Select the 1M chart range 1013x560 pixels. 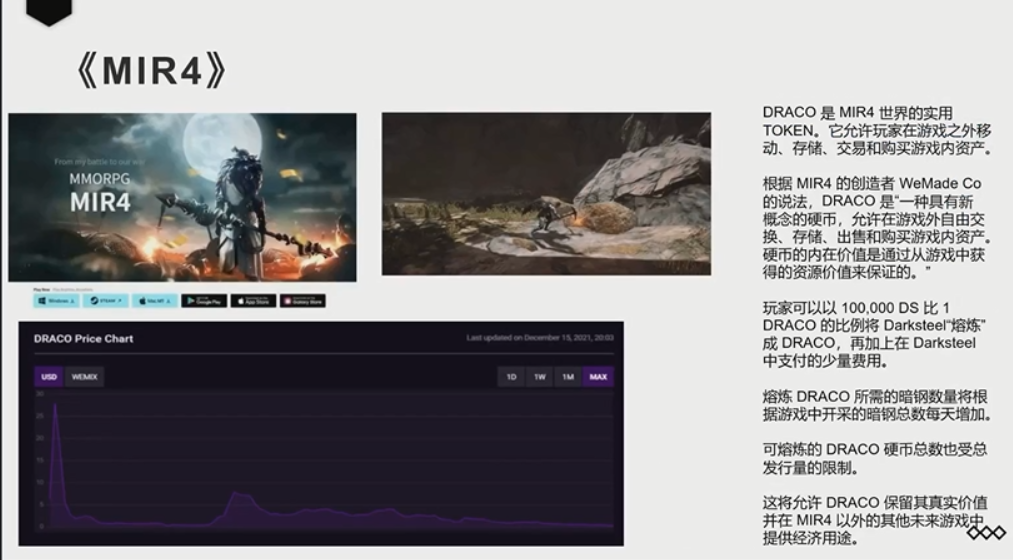click(x=568, y=377)
